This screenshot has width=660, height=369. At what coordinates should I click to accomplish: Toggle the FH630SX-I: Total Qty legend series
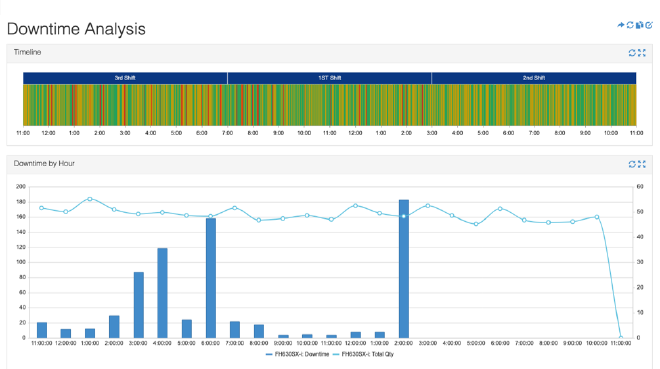[x=363, y=354]
